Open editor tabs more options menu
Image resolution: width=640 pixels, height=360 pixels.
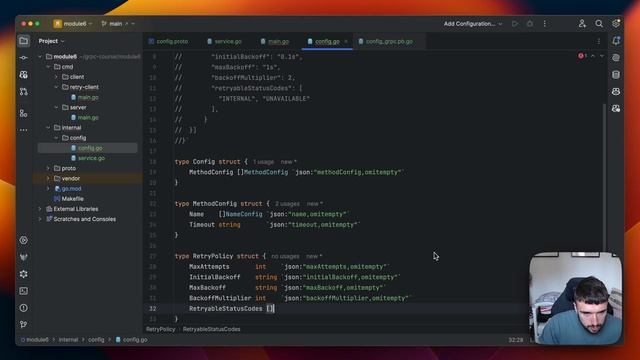pos(598,41)
